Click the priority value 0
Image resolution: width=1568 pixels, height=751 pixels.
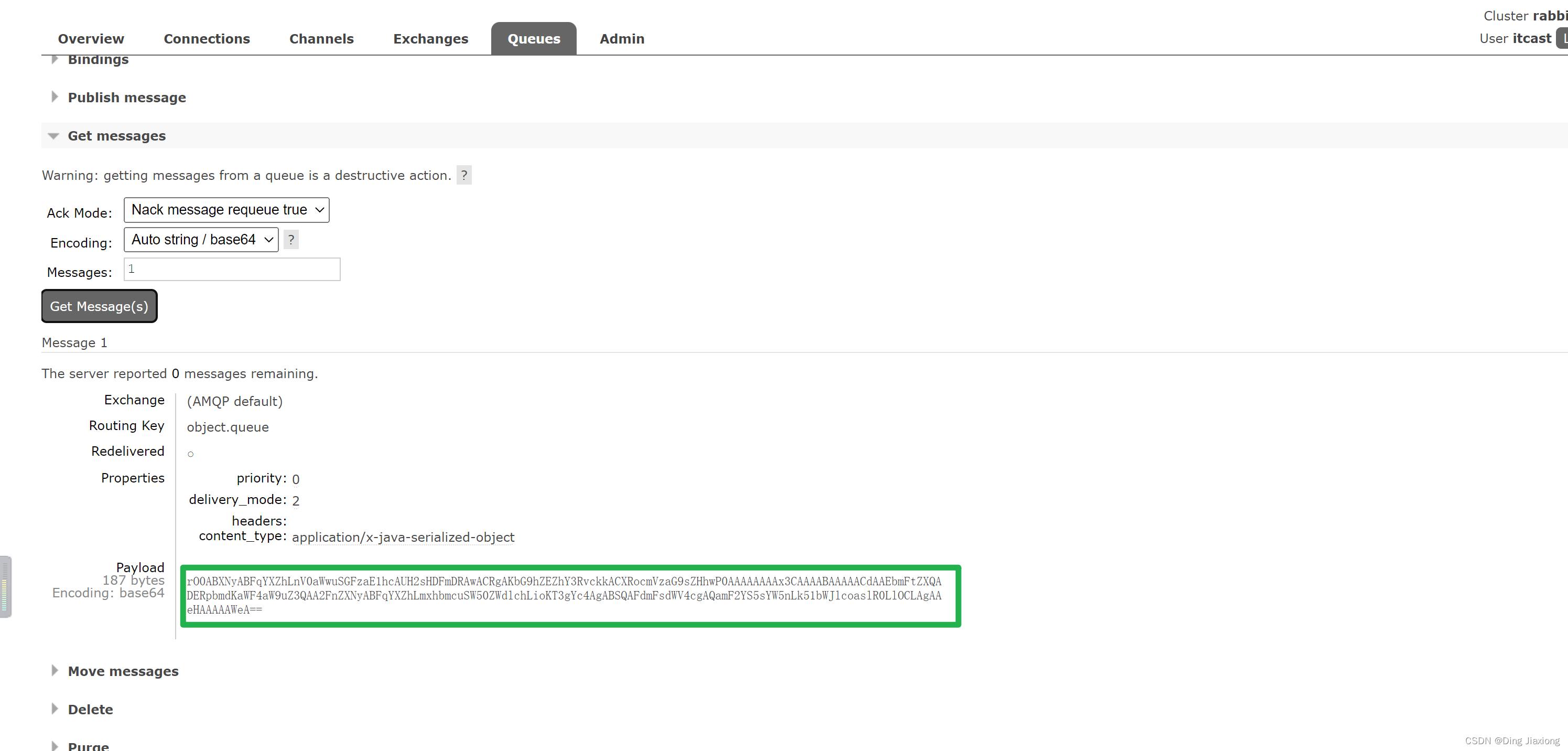296,479
